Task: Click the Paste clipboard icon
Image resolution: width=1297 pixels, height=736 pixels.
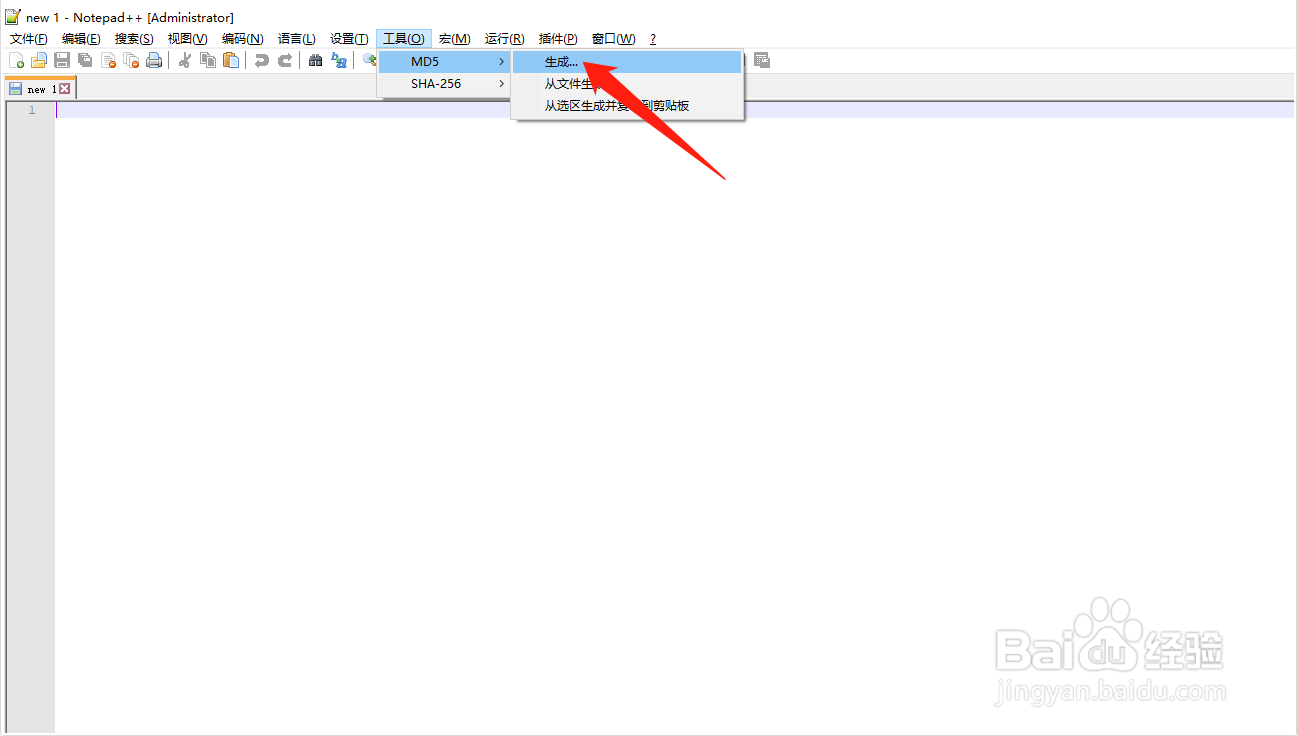Action: coord(231,61)
